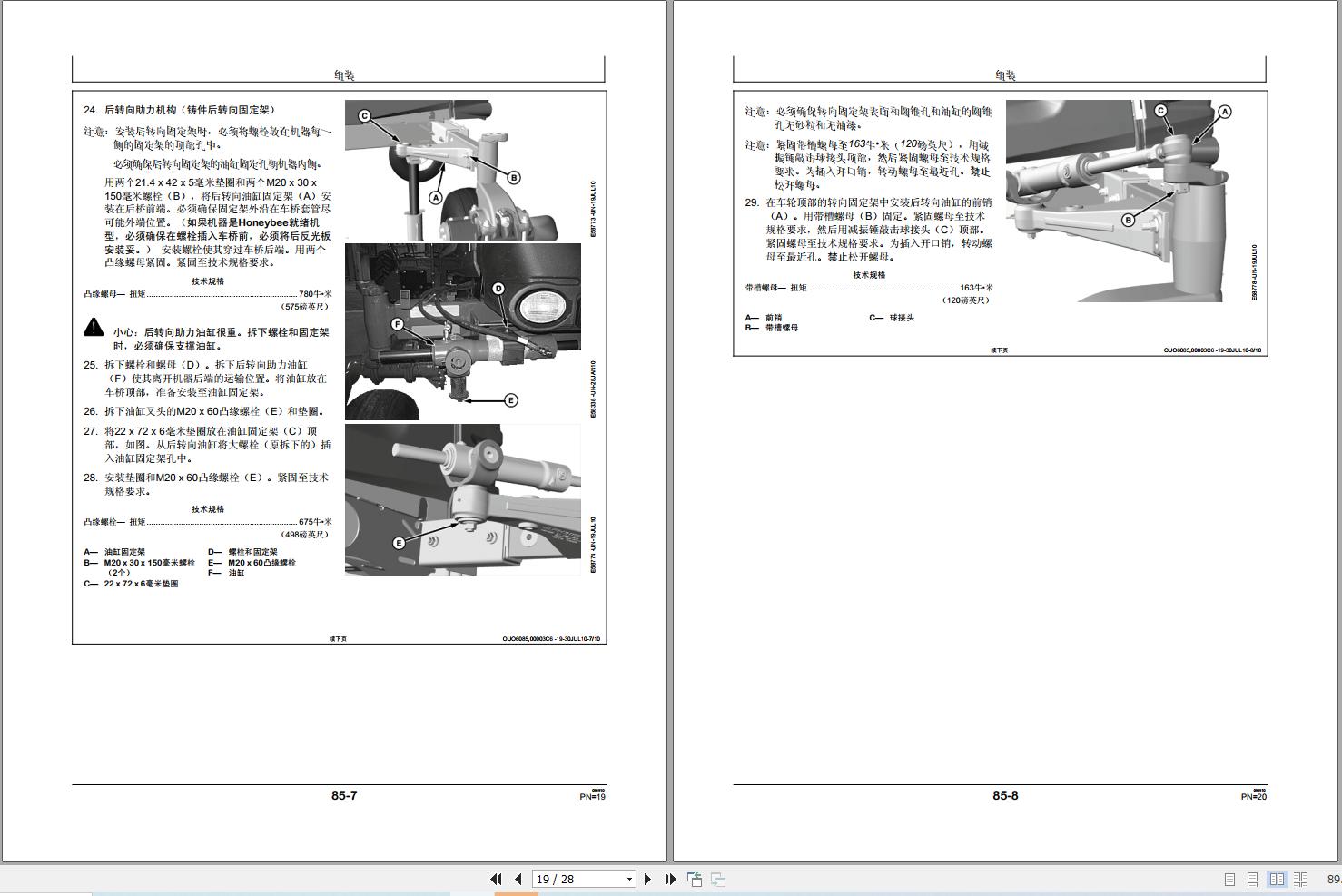Click the step 28 paragraph
This screenshot has width=1342, height=896.
(x=206, y=484)
